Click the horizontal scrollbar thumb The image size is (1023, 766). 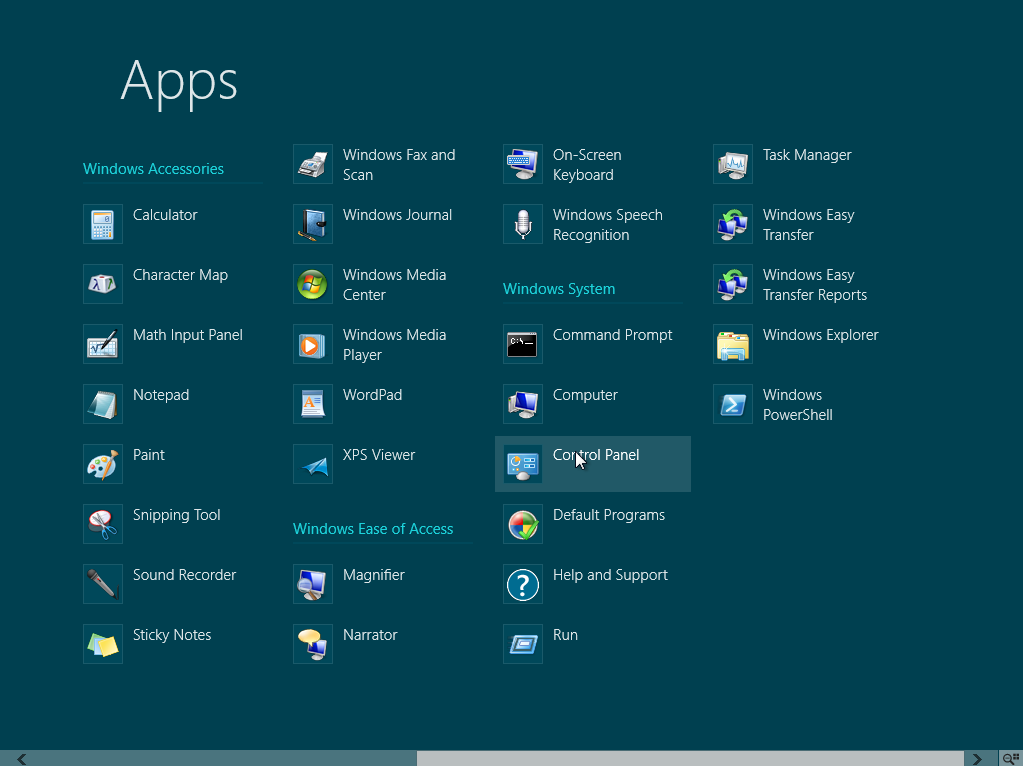pyautogui.click(x=690, y=758)
